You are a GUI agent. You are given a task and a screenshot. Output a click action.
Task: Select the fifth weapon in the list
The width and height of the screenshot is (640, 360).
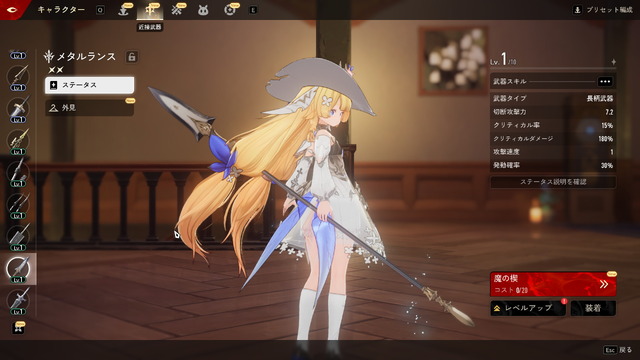(18, 173)
